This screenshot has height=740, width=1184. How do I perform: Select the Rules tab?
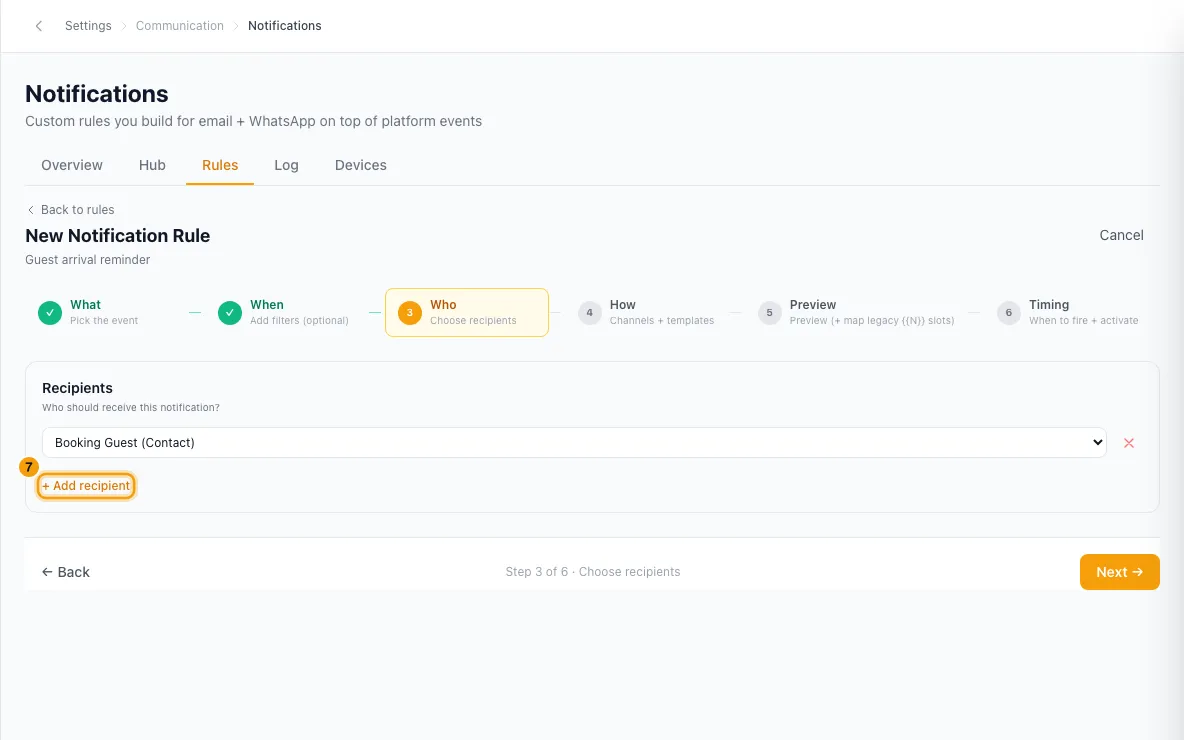(220, 165)
